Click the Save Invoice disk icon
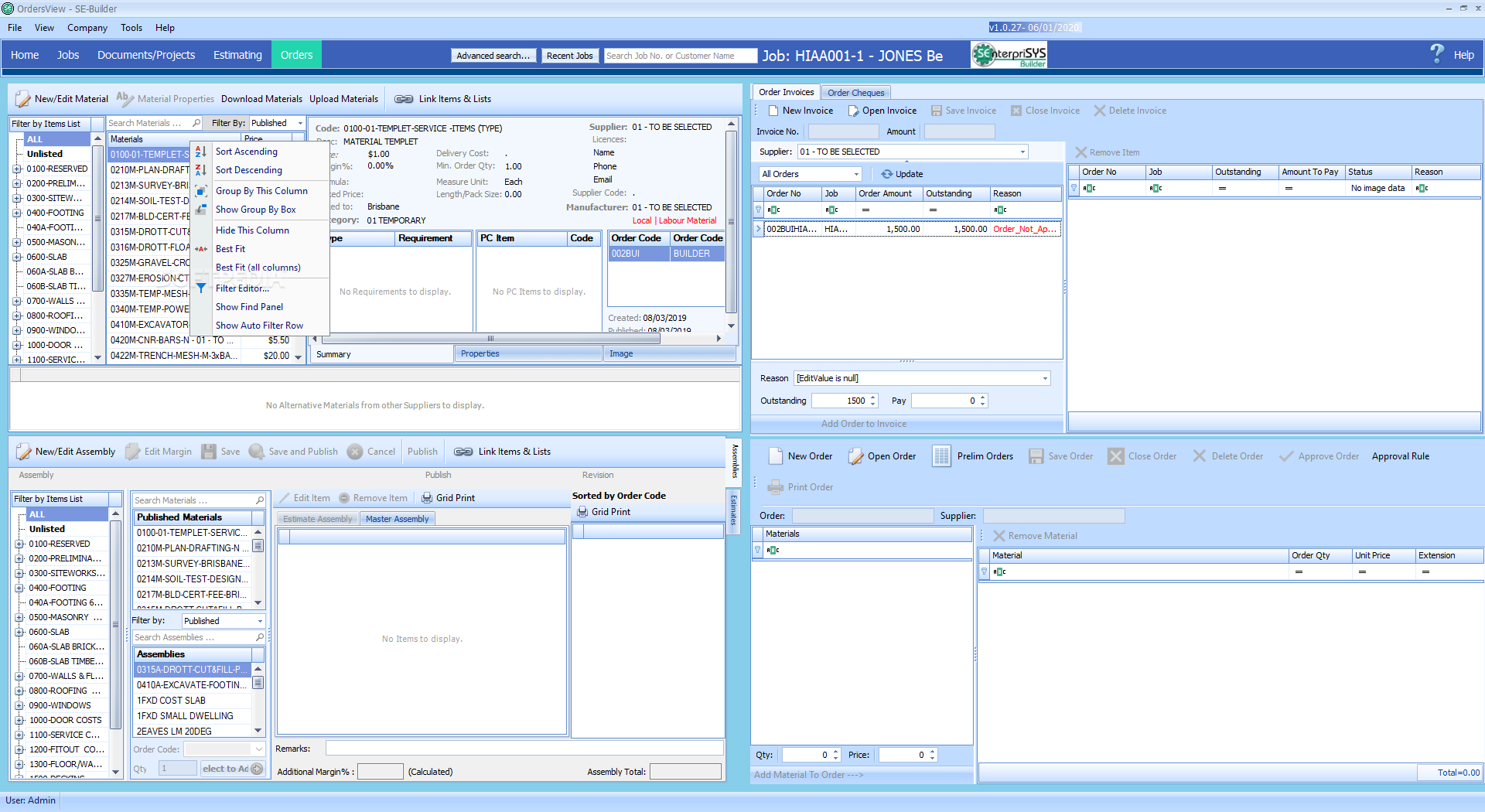 coord(937,111)
